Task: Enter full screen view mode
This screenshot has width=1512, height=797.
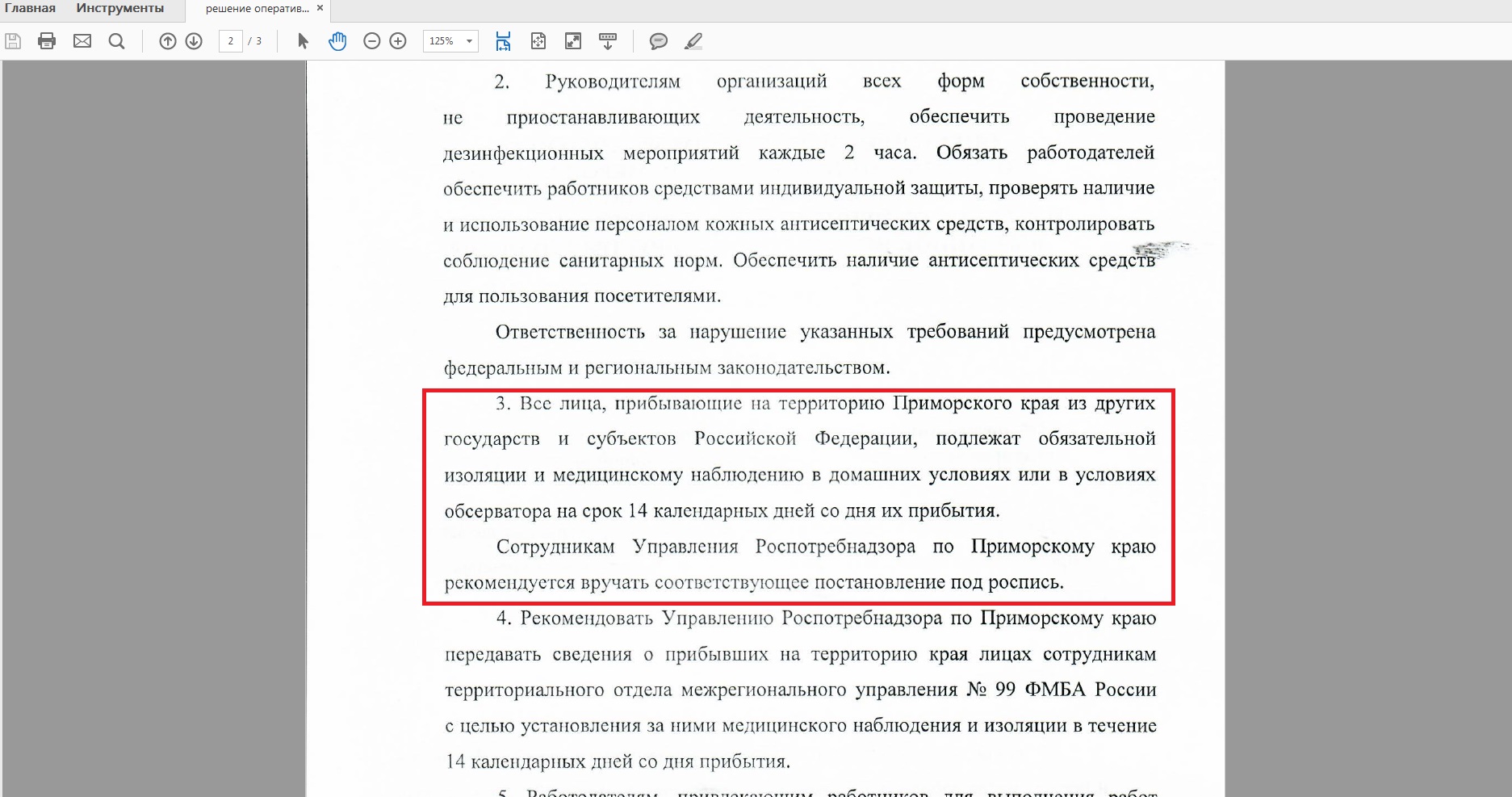Action: (x=573, y=41)
